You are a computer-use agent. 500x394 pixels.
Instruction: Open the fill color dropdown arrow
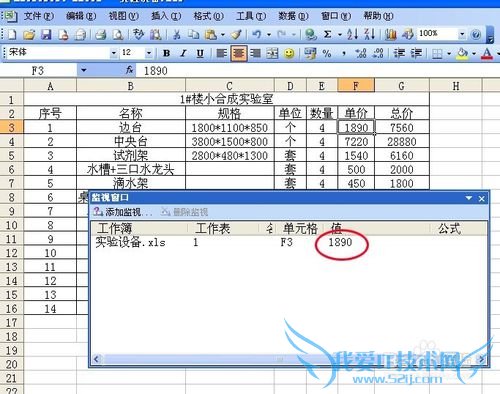click(x=474, y=53)
